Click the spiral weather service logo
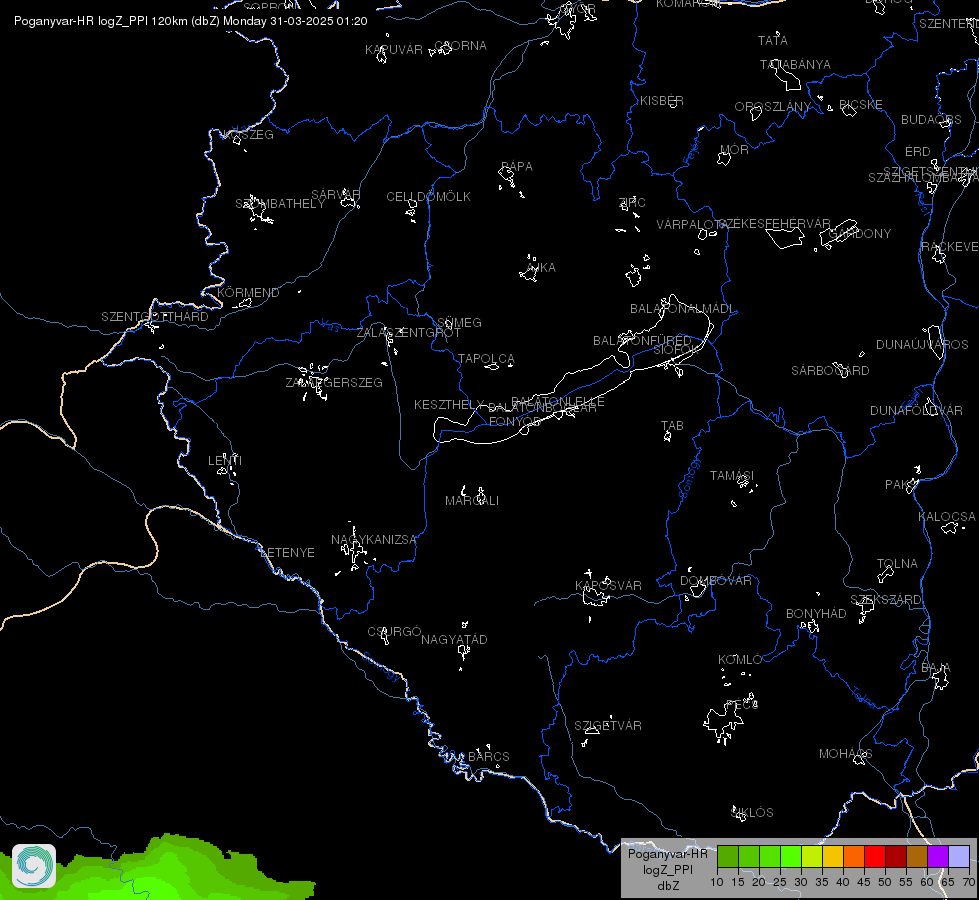 [34, 866]
